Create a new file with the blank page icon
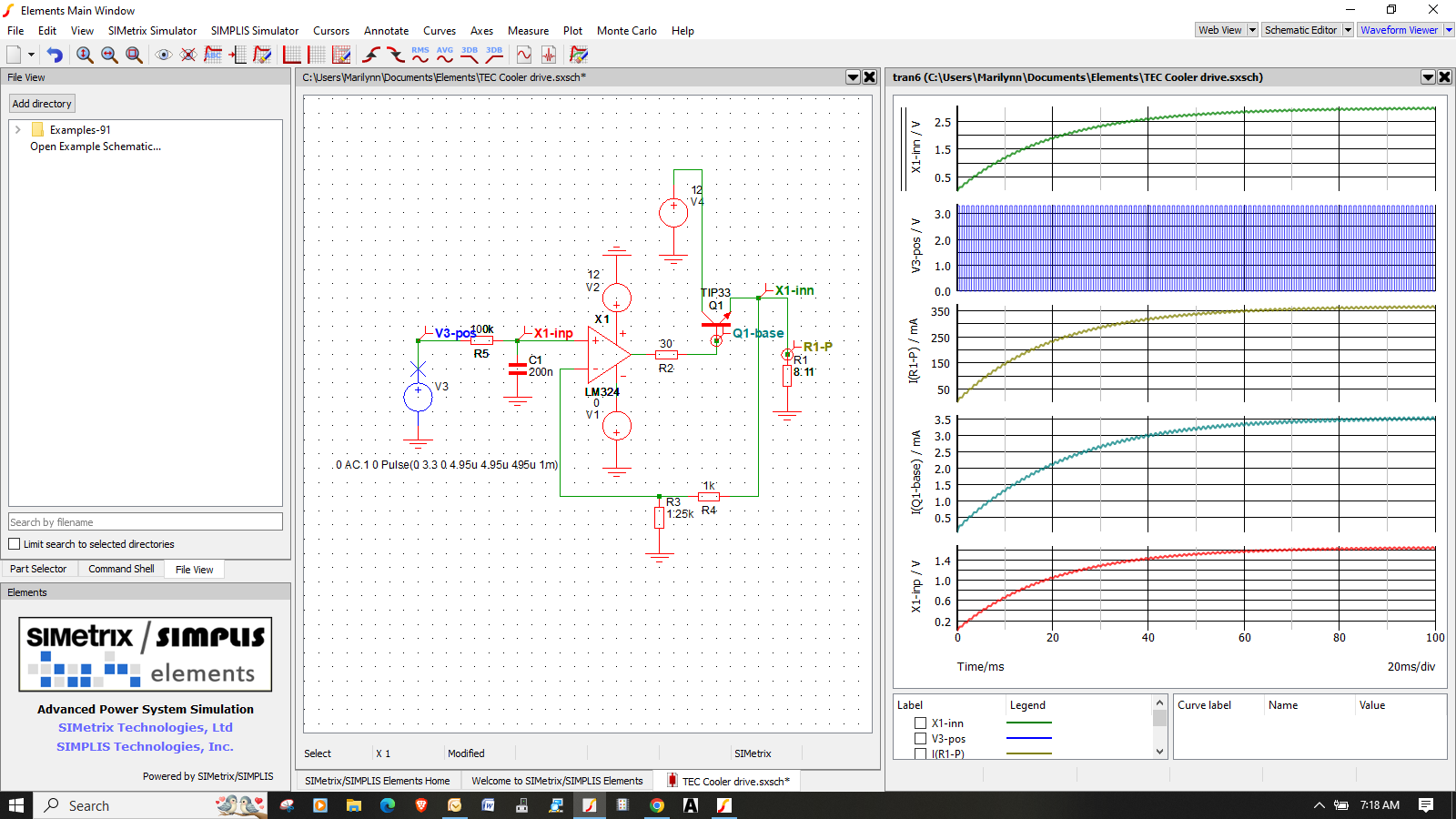 [x=14, y=55]
